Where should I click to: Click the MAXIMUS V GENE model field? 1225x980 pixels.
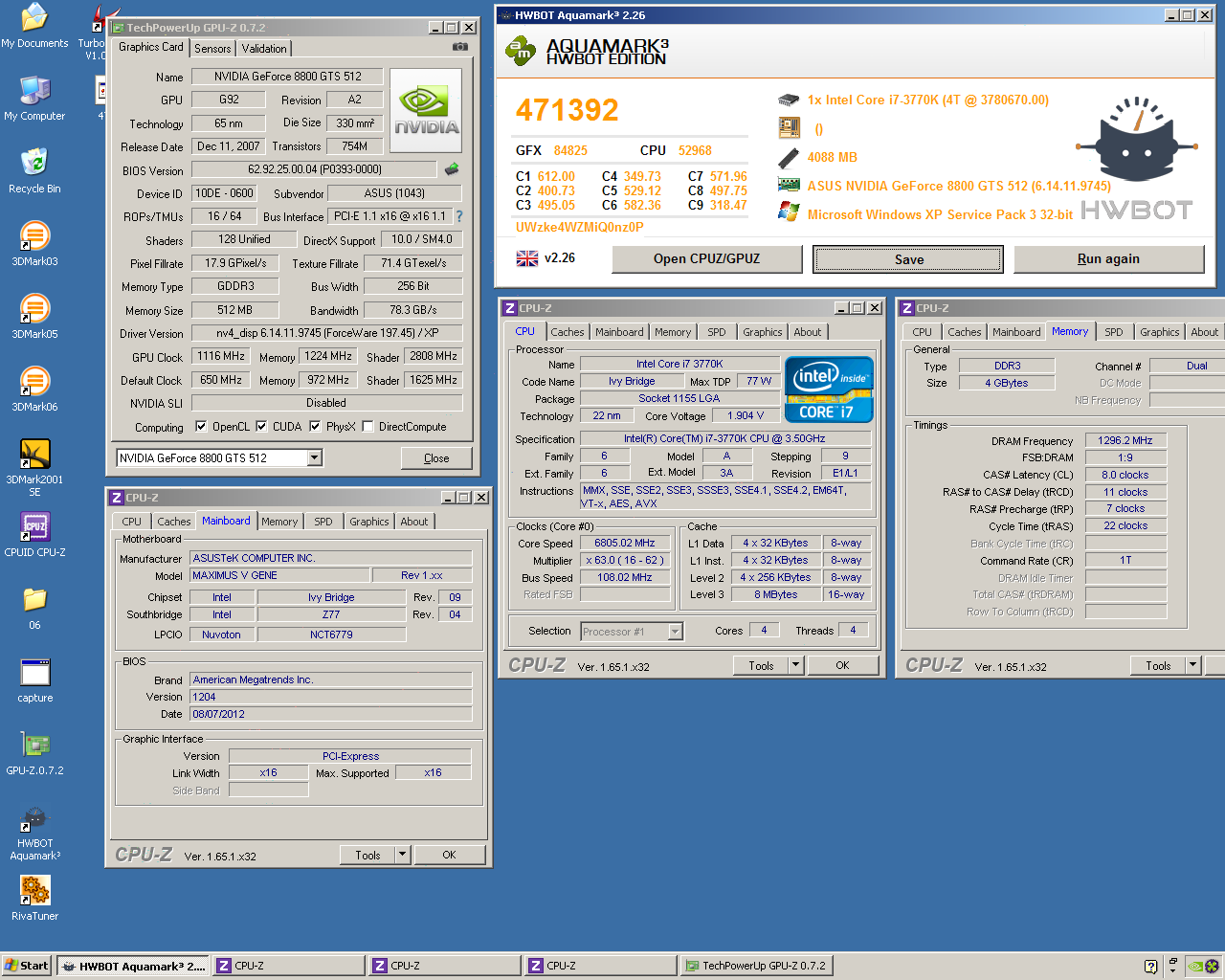click(279, 575)
